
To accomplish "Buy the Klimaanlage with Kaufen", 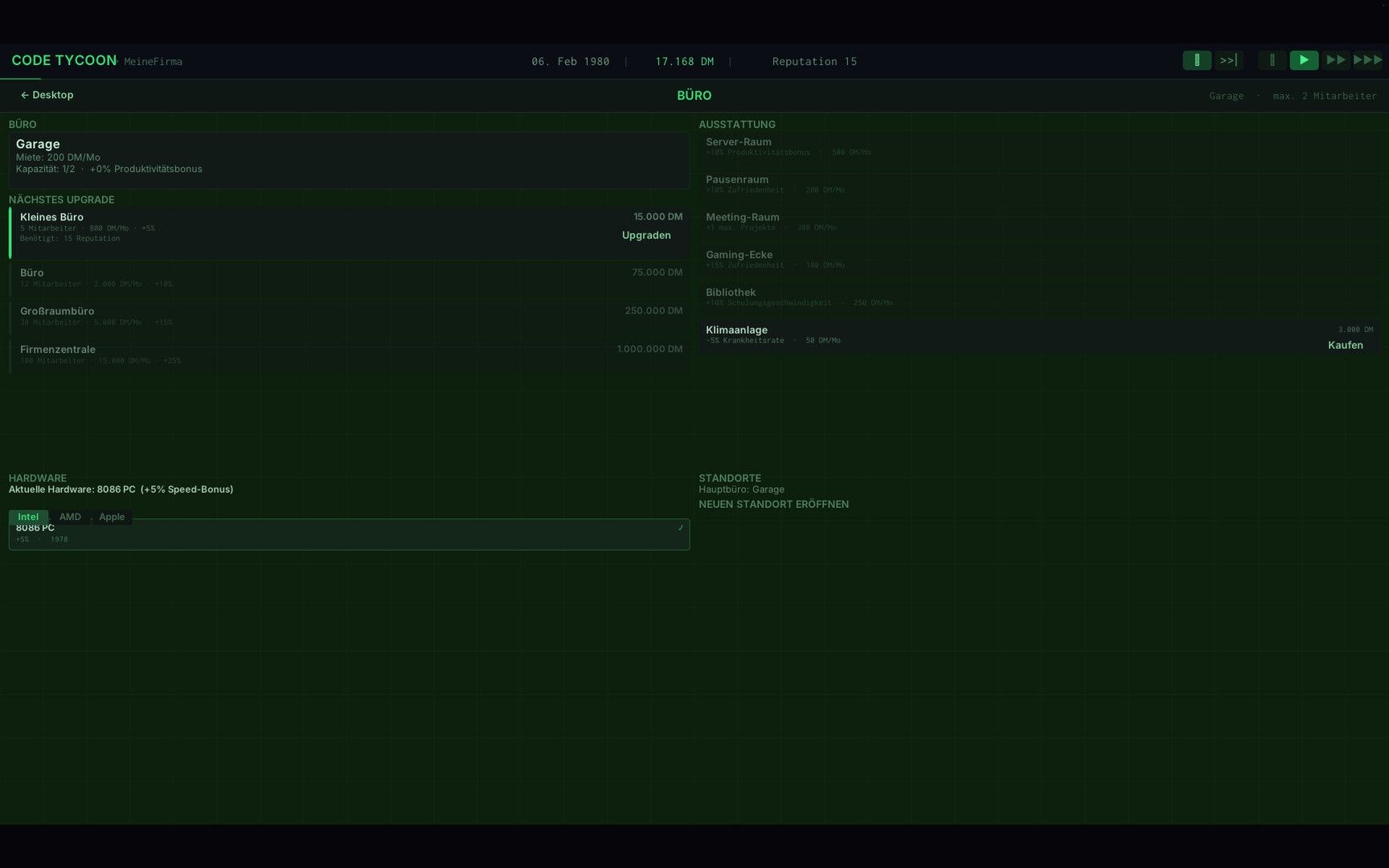I will click(x=1345, y=344).
